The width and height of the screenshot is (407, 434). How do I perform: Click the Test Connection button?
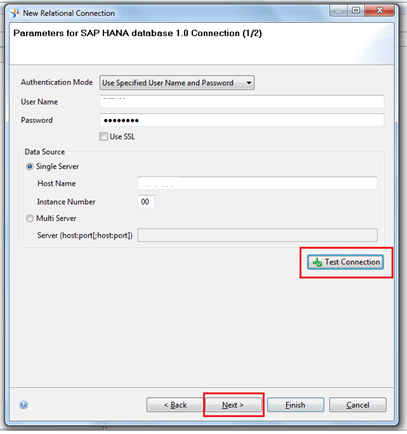(x=345, y=262)
